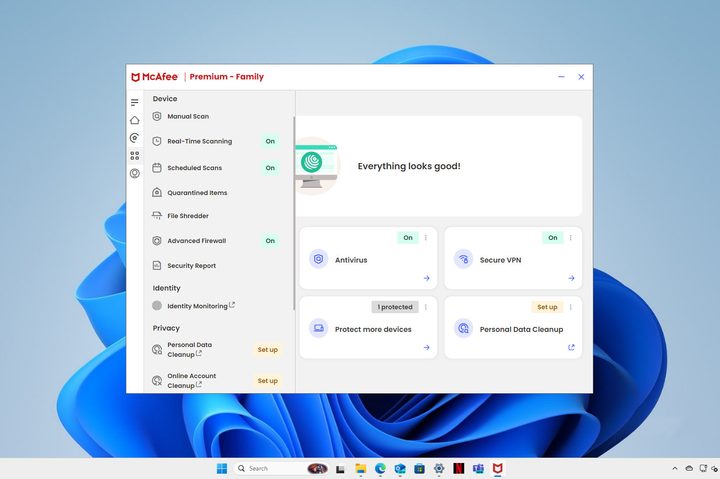This screenshot has height=479, width=720.
Task: Click On badge for Advanced Firewall
Action: (x=270, y=240)
